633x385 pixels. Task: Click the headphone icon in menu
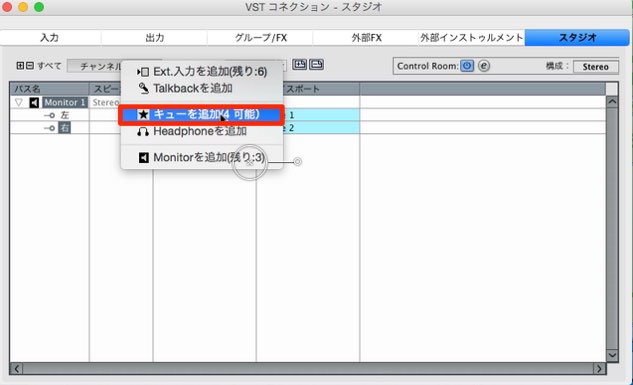(143, 132)
